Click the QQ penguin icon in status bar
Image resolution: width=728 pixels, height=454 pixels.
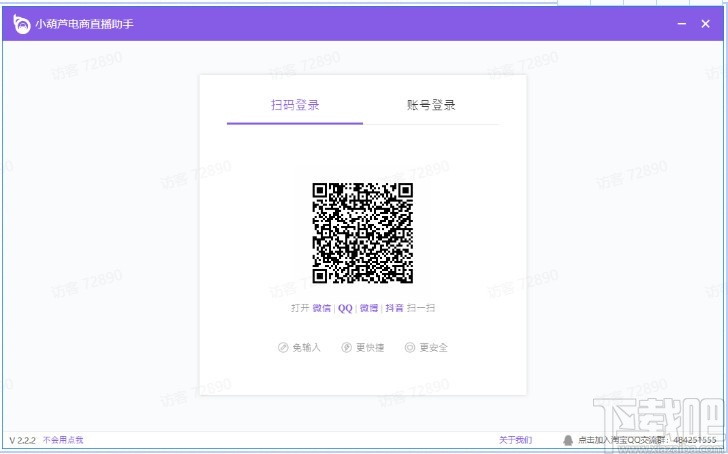(567, 440)
